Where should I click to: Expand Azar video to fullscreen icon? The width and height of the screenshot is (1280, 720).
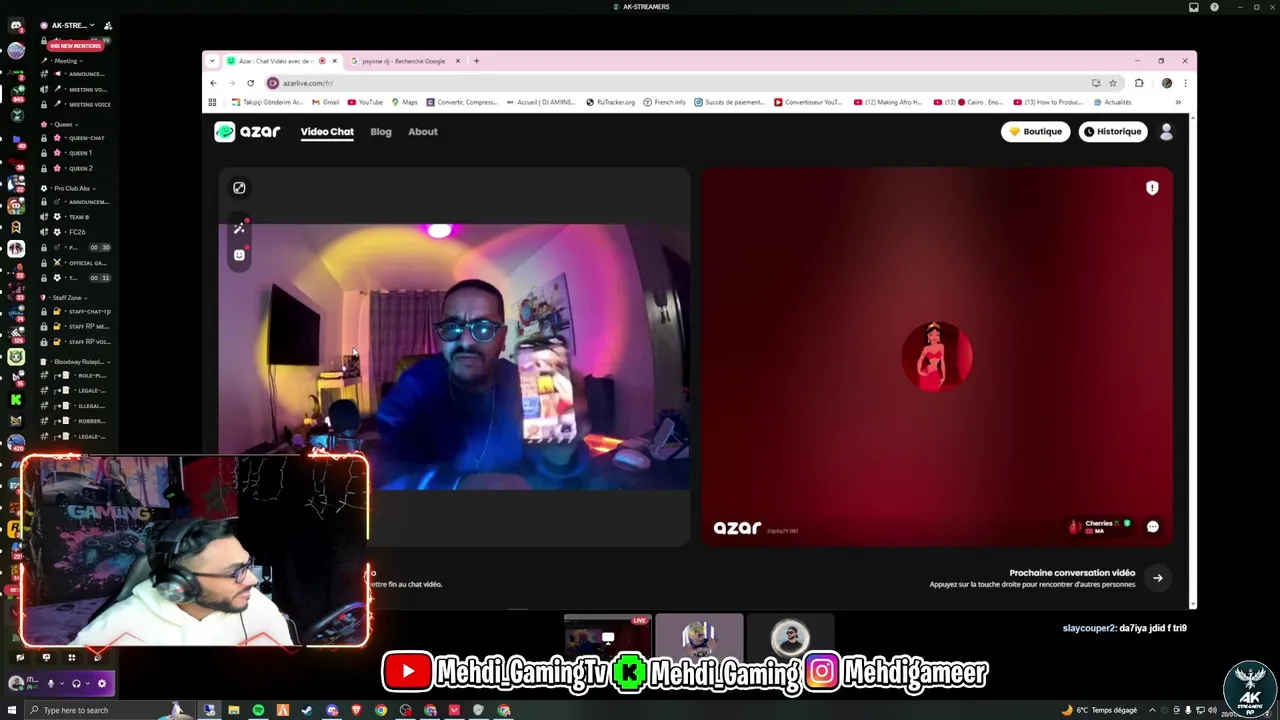239,187
